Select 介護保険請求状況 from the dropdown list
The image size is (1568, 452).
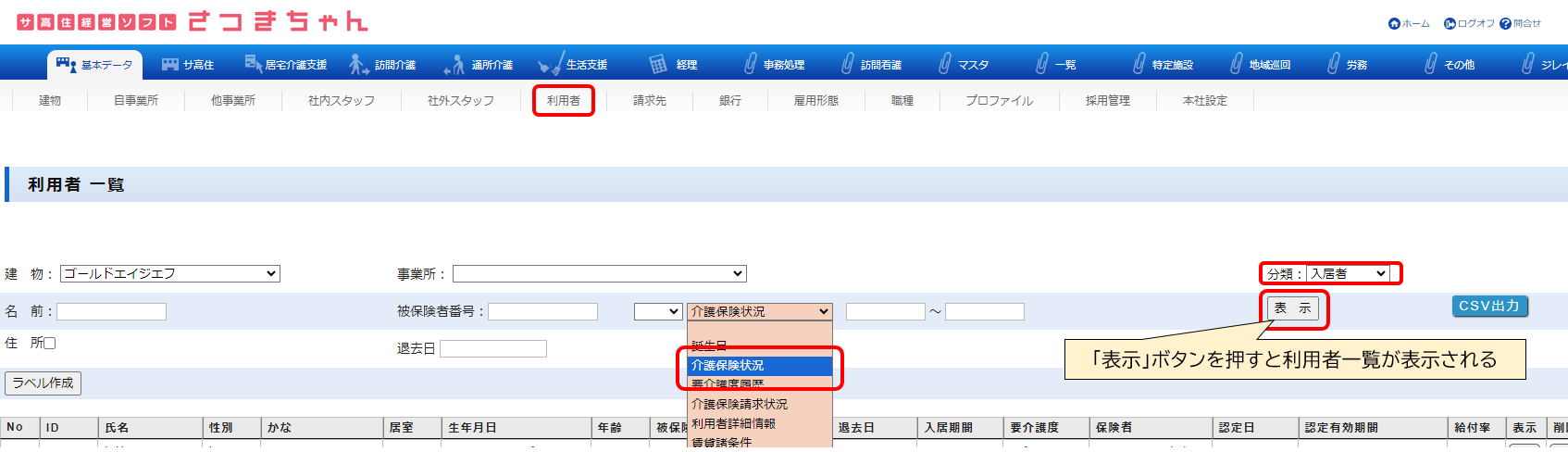740,405
